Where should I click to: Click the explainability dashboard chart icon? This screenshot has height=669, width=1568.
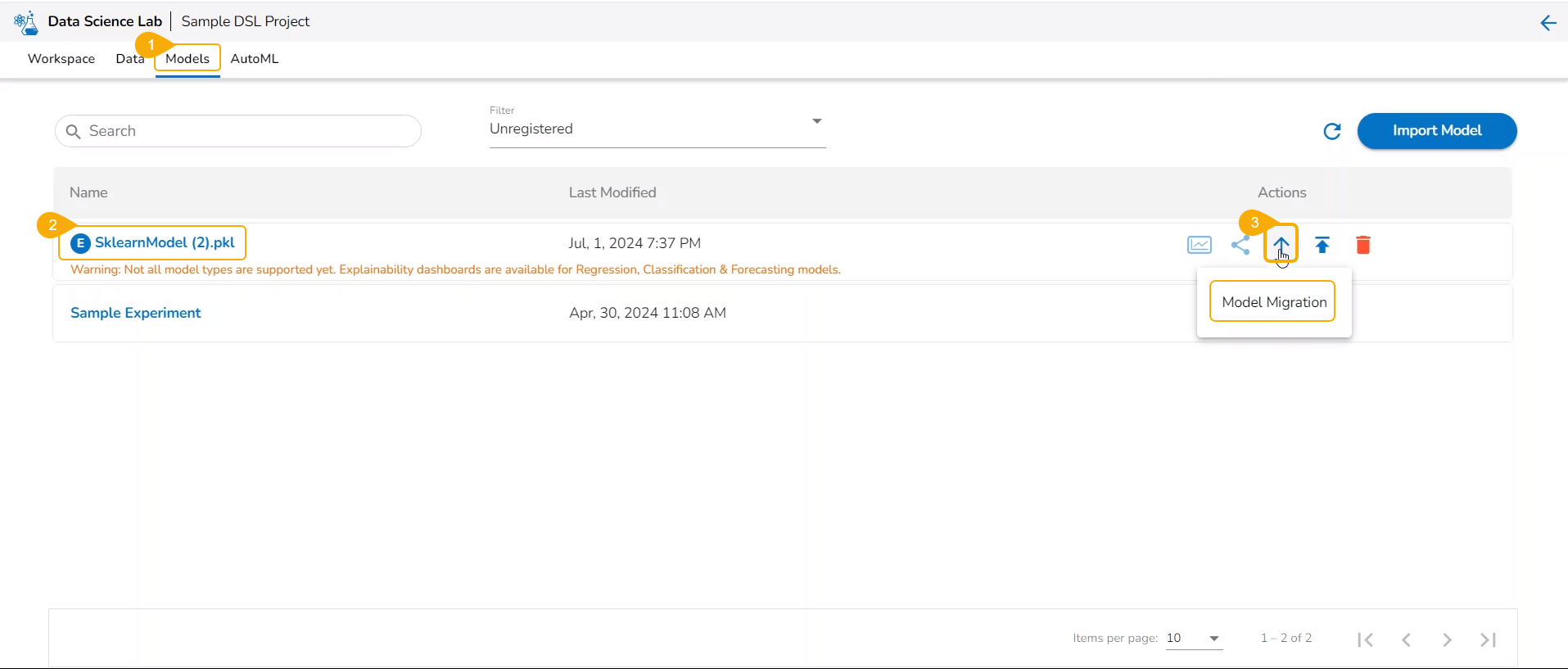(1199, 245)
